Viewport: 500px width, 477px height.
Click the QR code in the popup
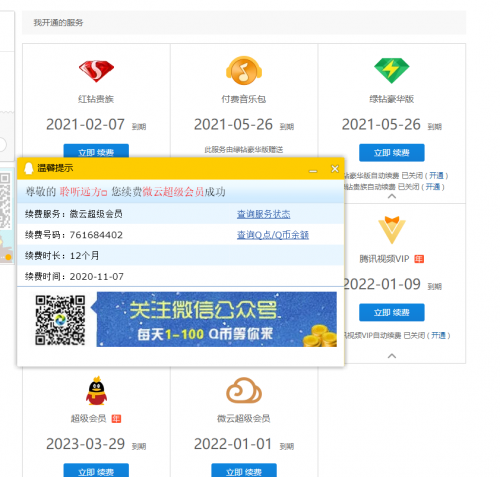coord(60,320)
